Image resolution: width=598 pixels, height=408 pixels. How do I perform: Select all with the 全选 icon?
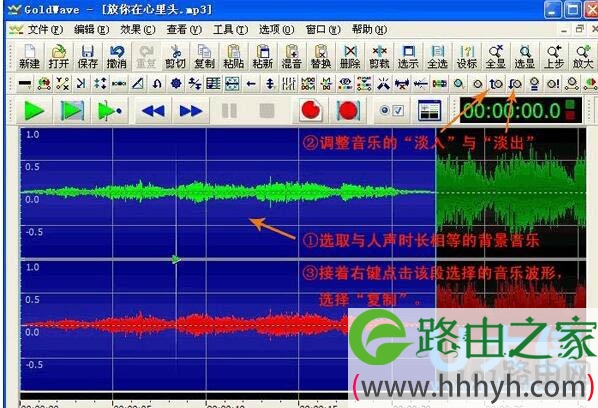click(x=437, y=56)
